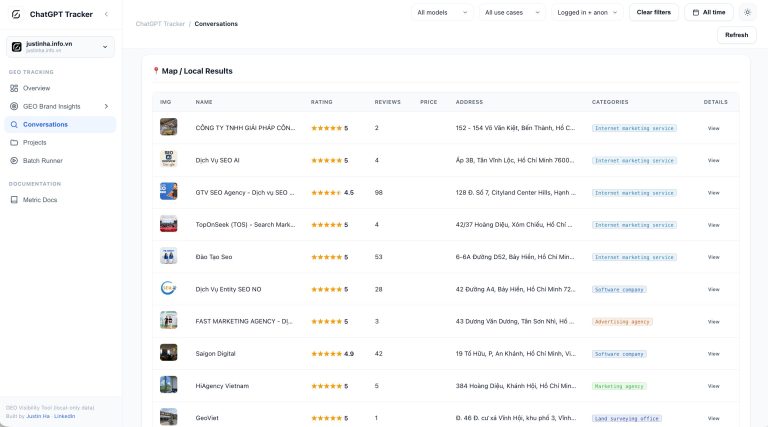
Task: View details for Saigon Digital
Action: 714,354
